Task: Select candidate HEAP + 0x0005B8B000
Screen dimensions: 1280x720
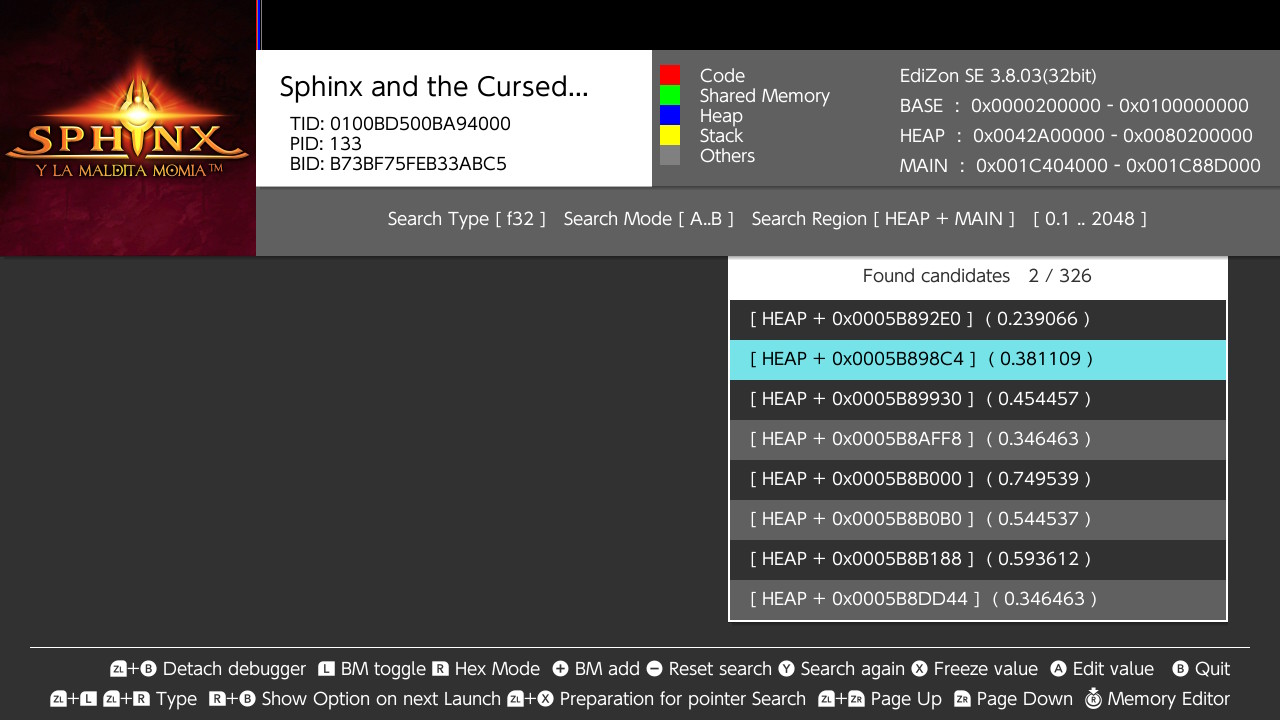Action: pyautogui.click(x=978, y=479)
